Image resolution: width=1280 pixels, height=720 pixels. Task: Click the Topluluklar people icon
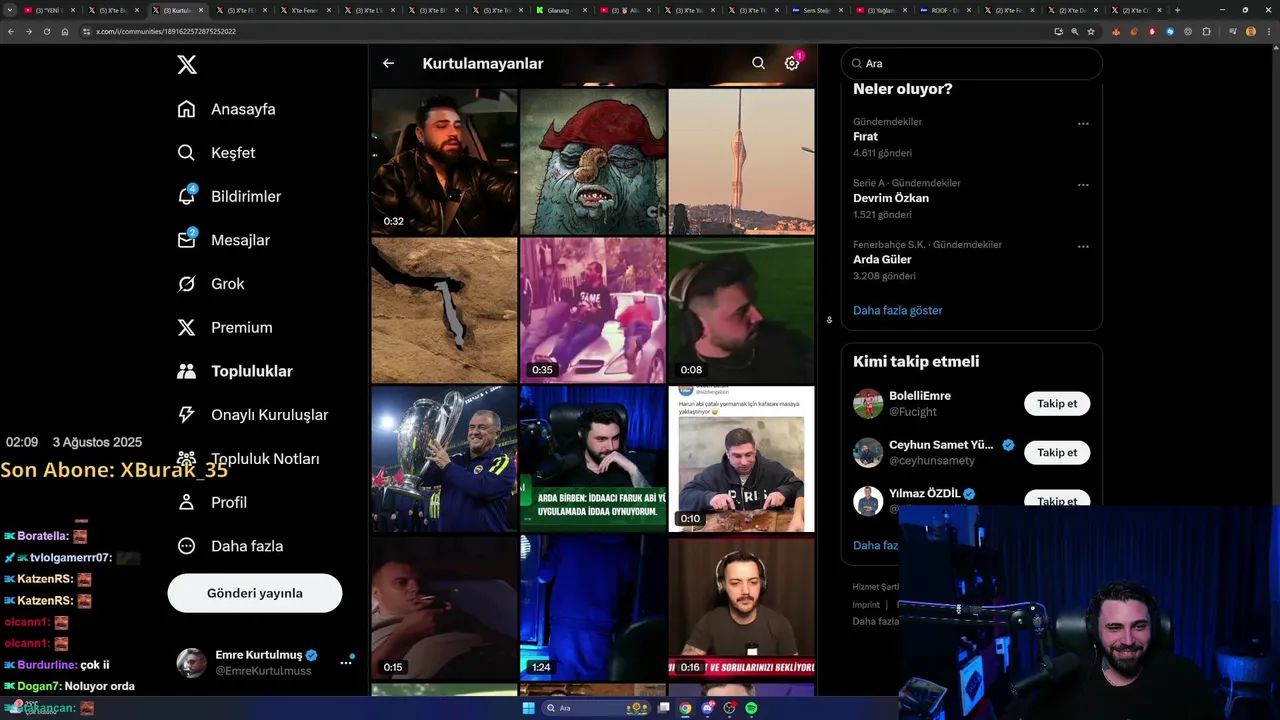click(186, 371)
